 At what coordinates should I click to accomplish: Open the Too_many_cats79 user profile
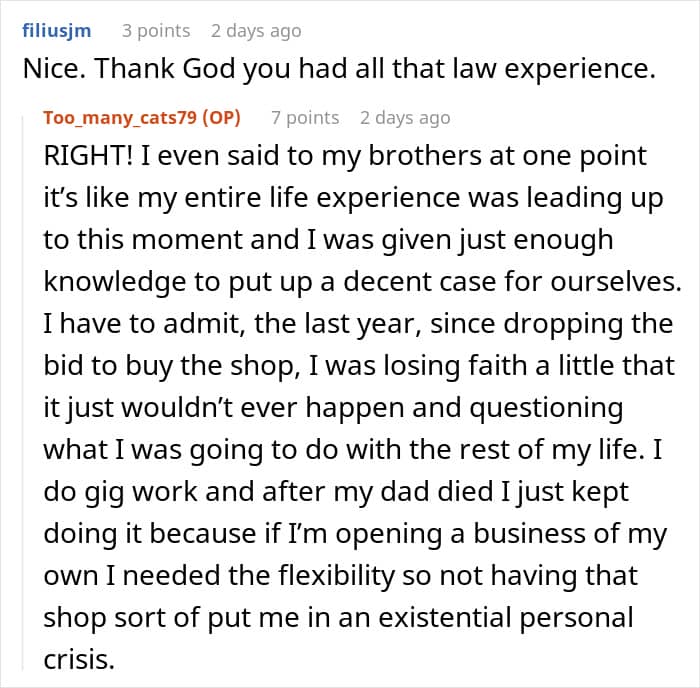click(x=119, y=117)
